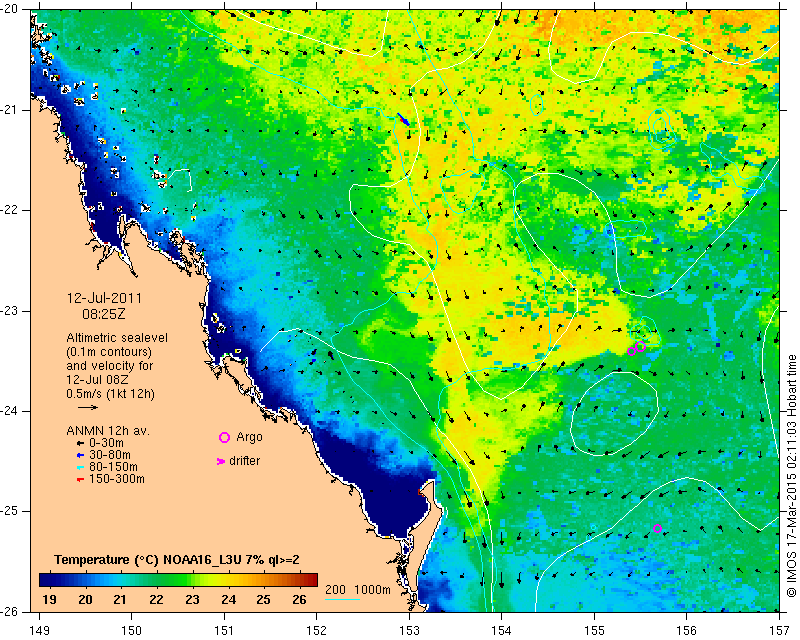Click longitude axis label '156'
This screenshot has width=800, height=640.
pos(687,631)
